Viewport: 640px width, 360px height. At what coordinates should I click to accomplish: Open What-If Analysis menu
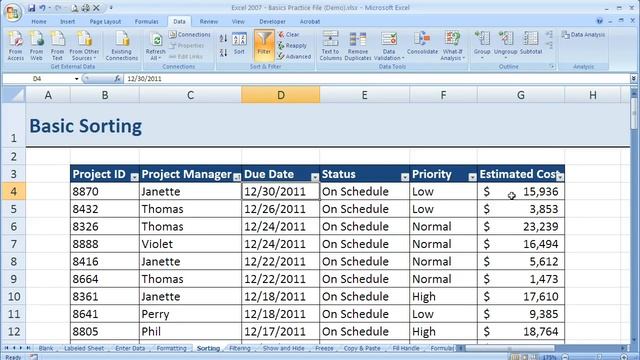coord(452,46)
